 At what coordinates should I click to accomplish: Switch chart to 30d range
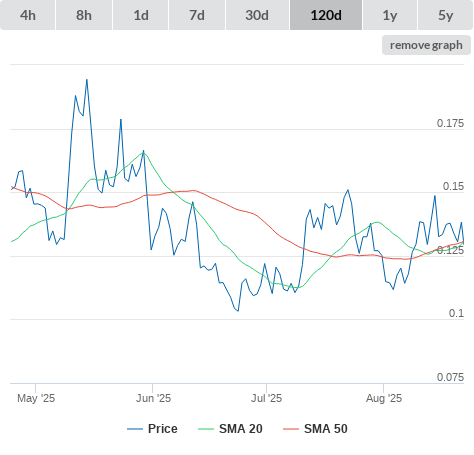click(257, 15)
